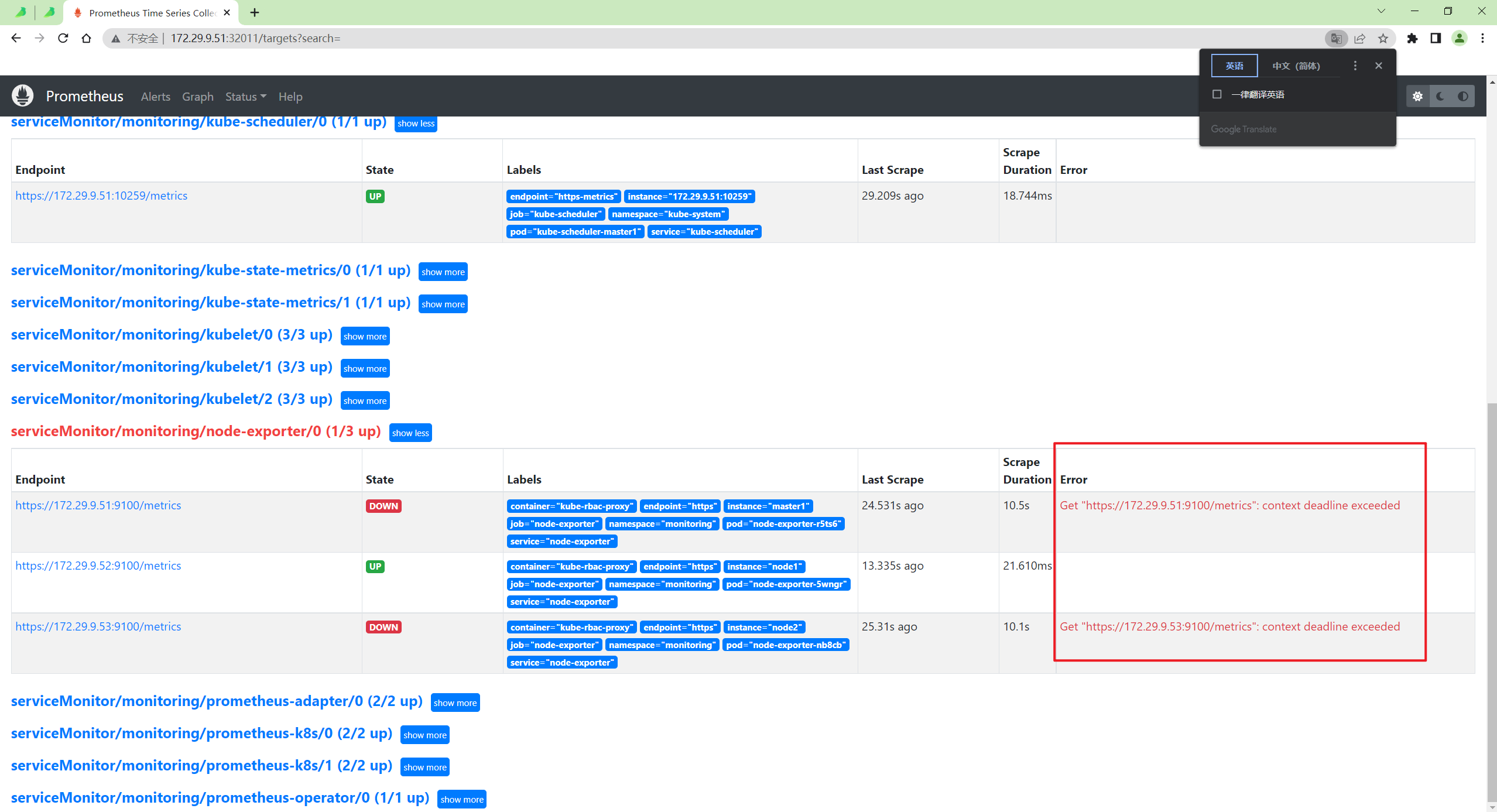This screenshot has height=812, width=1497.
Task: Collapse kube-scheduler/0 with show less
Action: pos(416,124)
